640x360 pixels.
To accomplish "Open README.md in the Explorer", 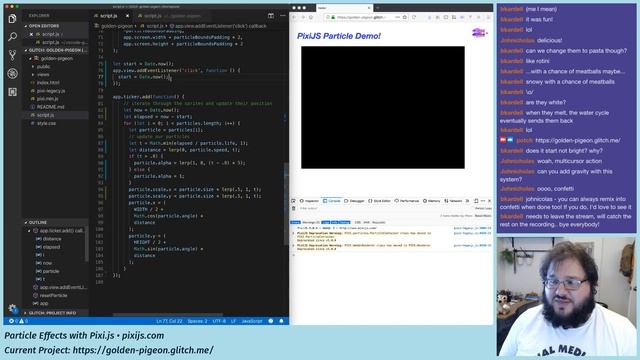I will 51,107.
